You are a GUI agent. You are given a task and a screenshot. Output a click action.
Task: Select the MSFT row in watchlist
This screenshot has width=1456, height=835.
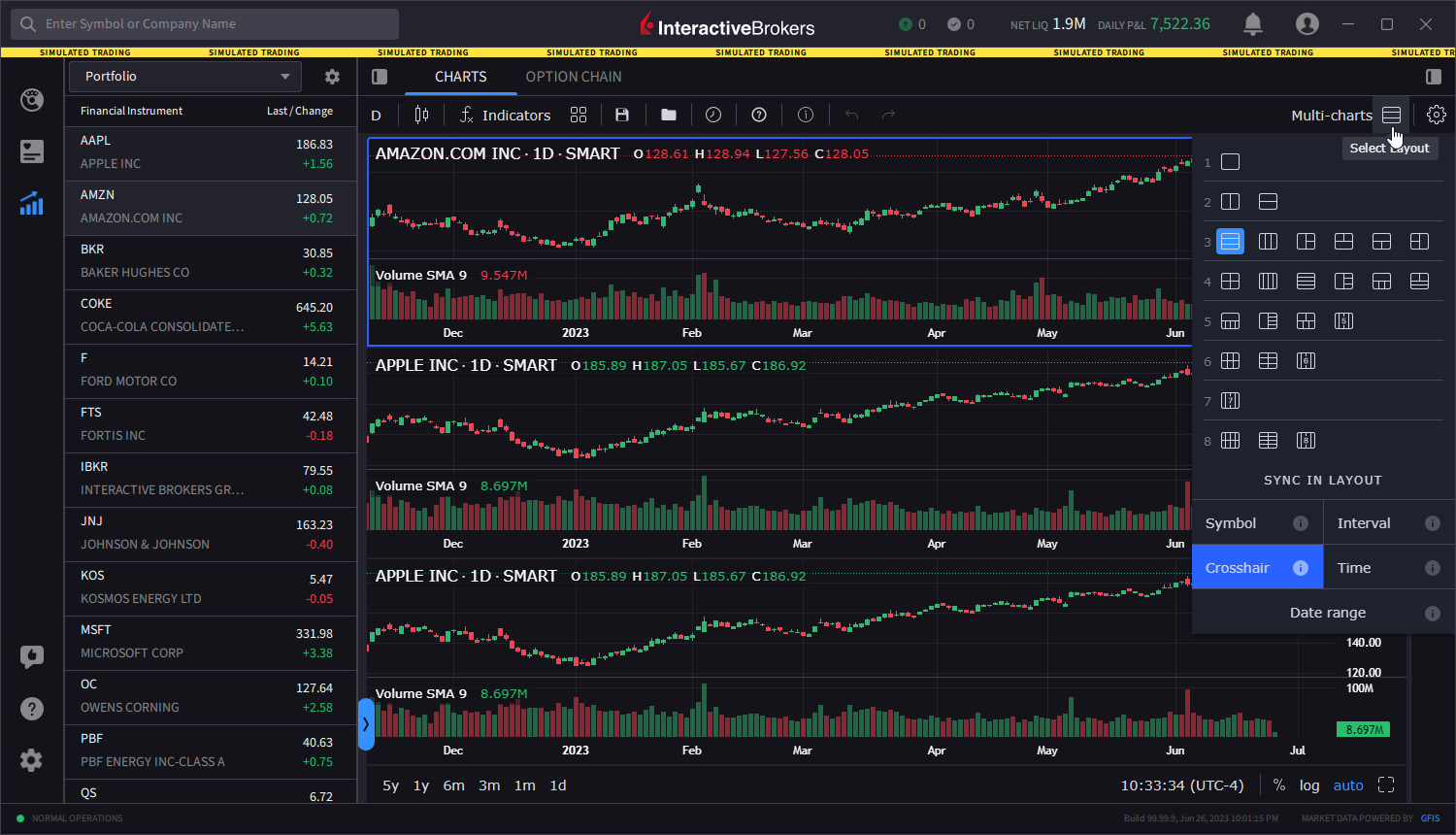[211, 643]
